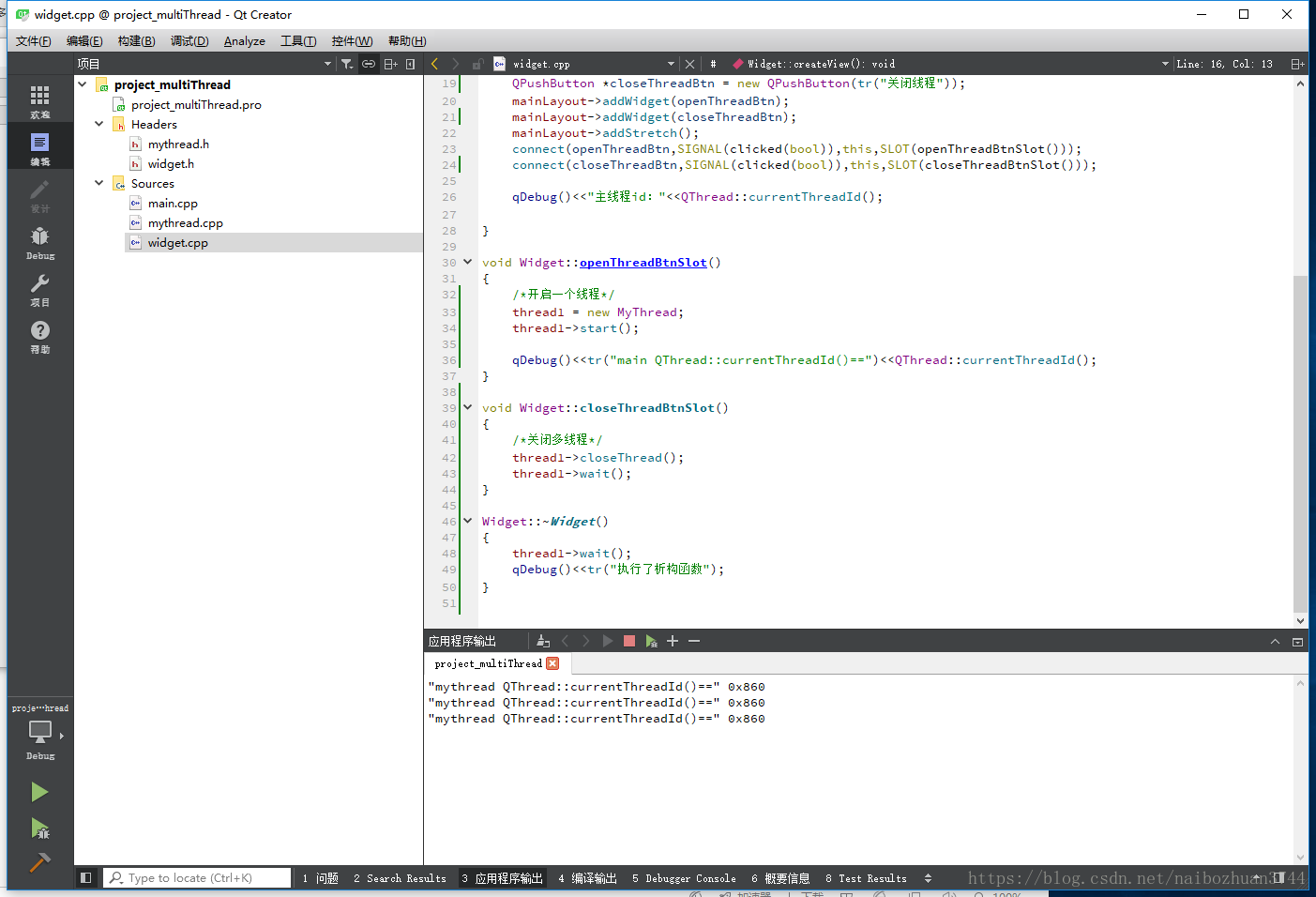1316x897 pixels.
Task: Switch to the 4 编译输出 pane
Action: [x=587, y=878]
